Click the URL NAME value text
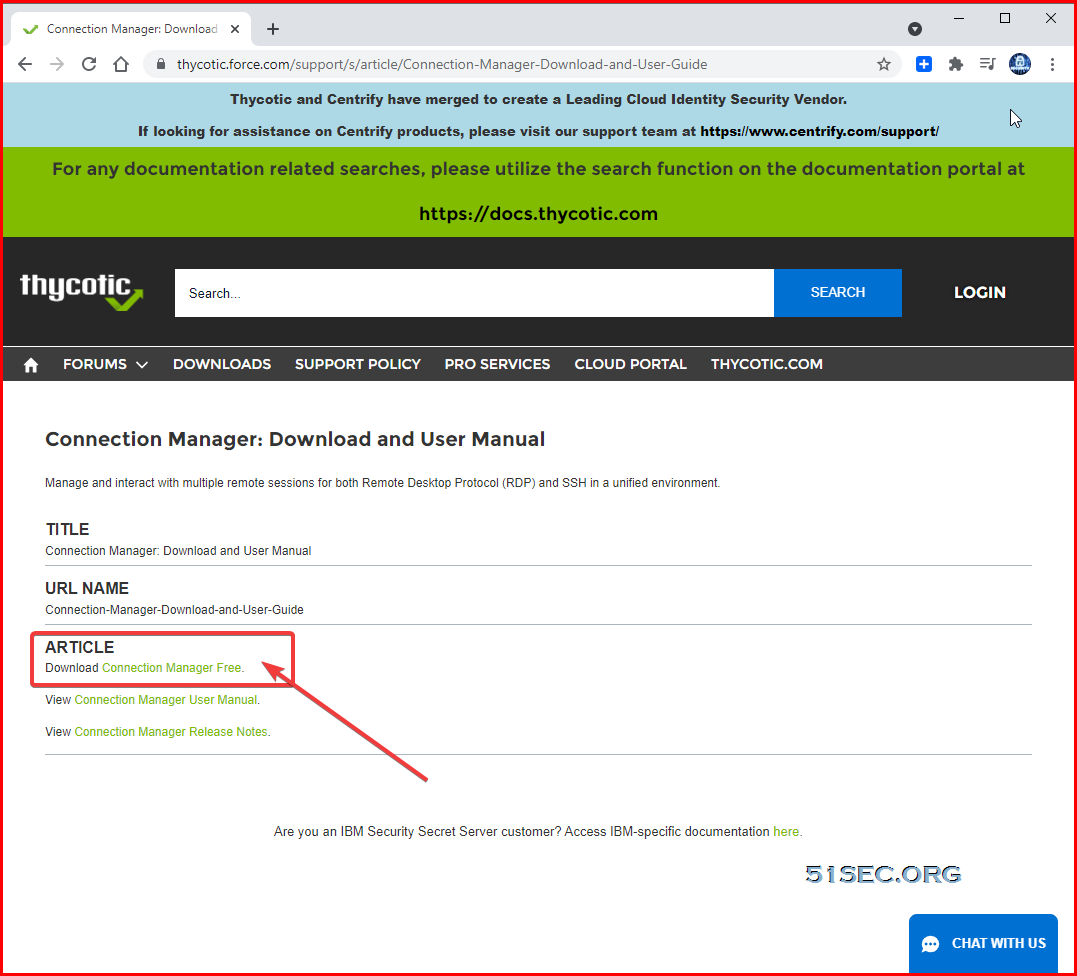 (x=174, y=610)
